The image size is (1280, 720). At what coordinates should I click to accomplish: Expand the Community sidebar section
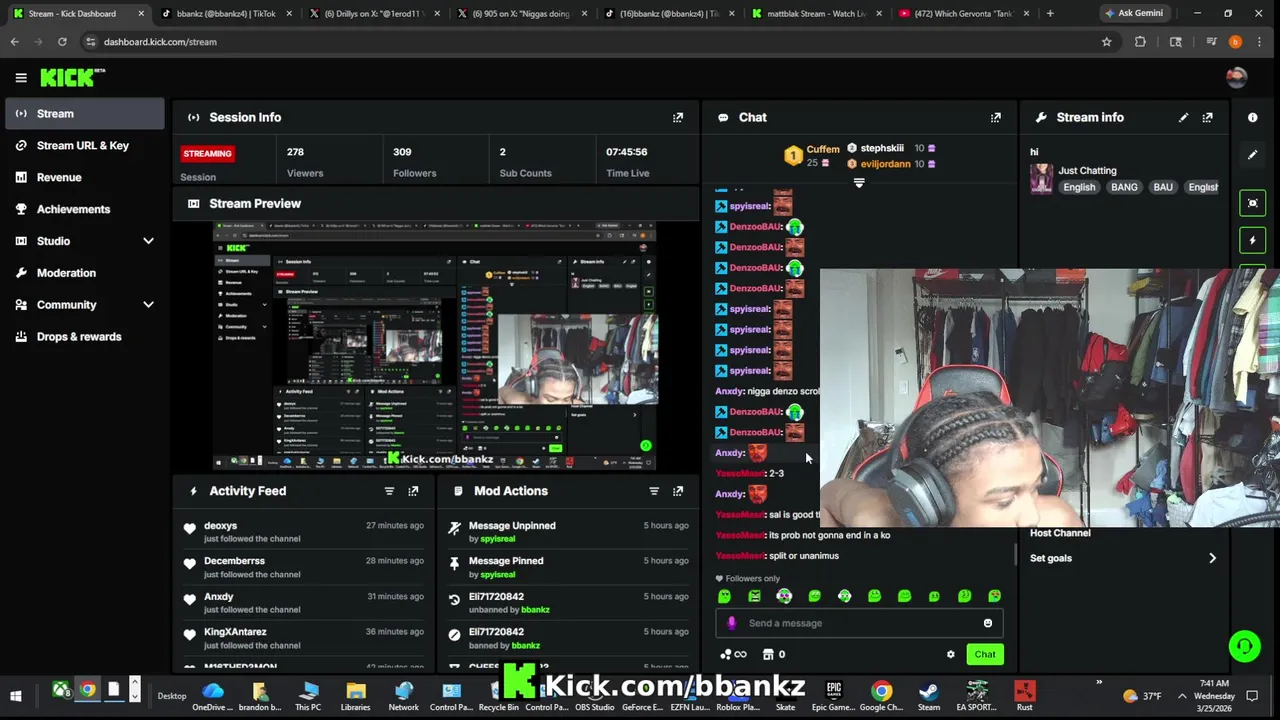[x=148, y=305]
